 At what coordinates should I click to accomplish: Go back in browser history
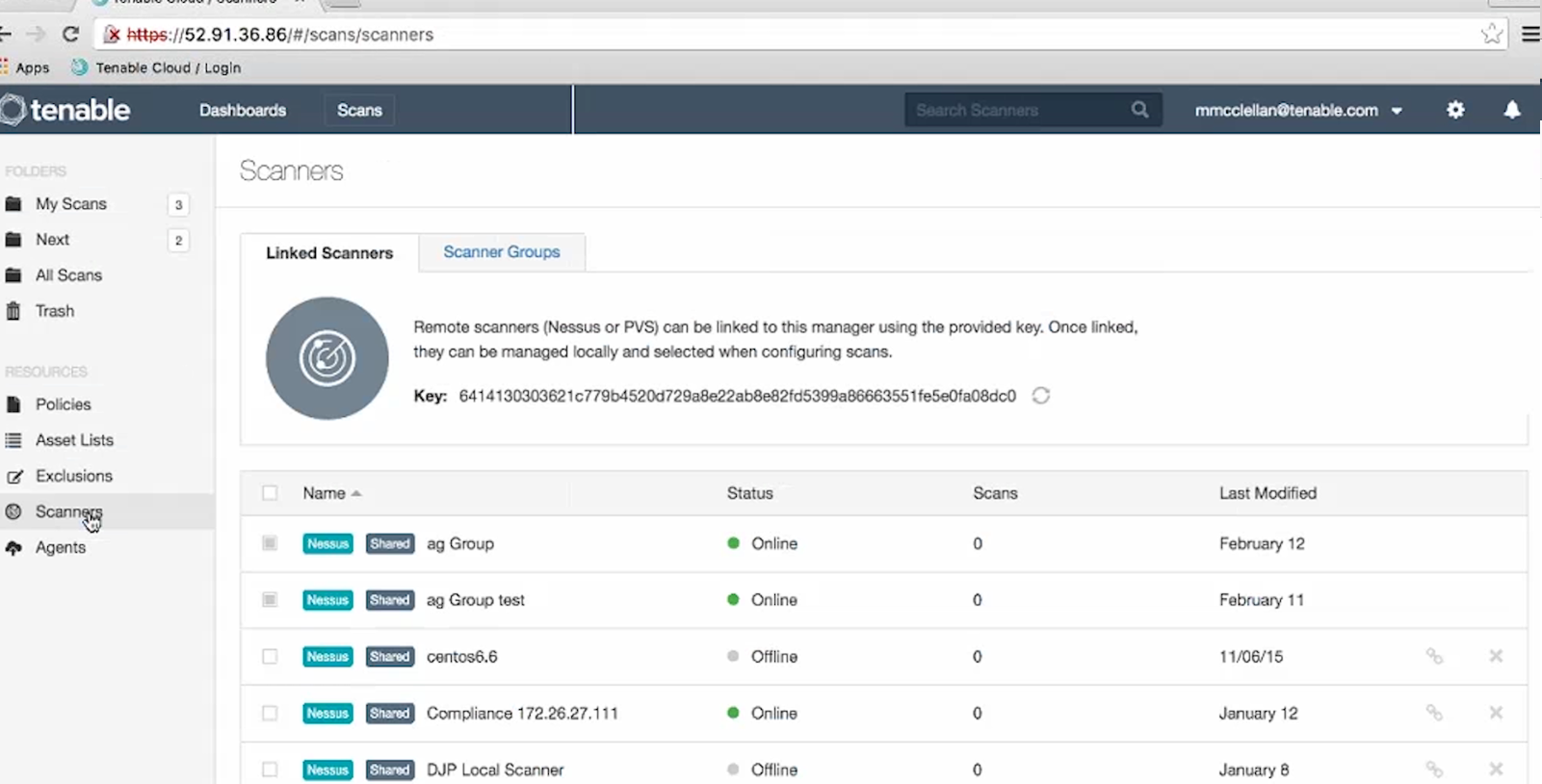(6, 34)
